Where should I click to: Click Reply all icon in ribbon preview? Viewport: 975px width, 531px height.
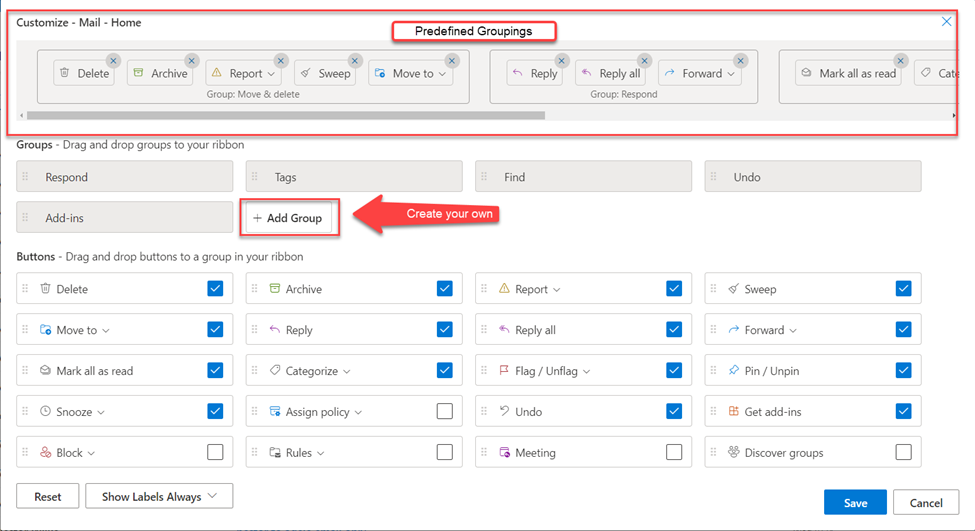[x=586, y=73]
